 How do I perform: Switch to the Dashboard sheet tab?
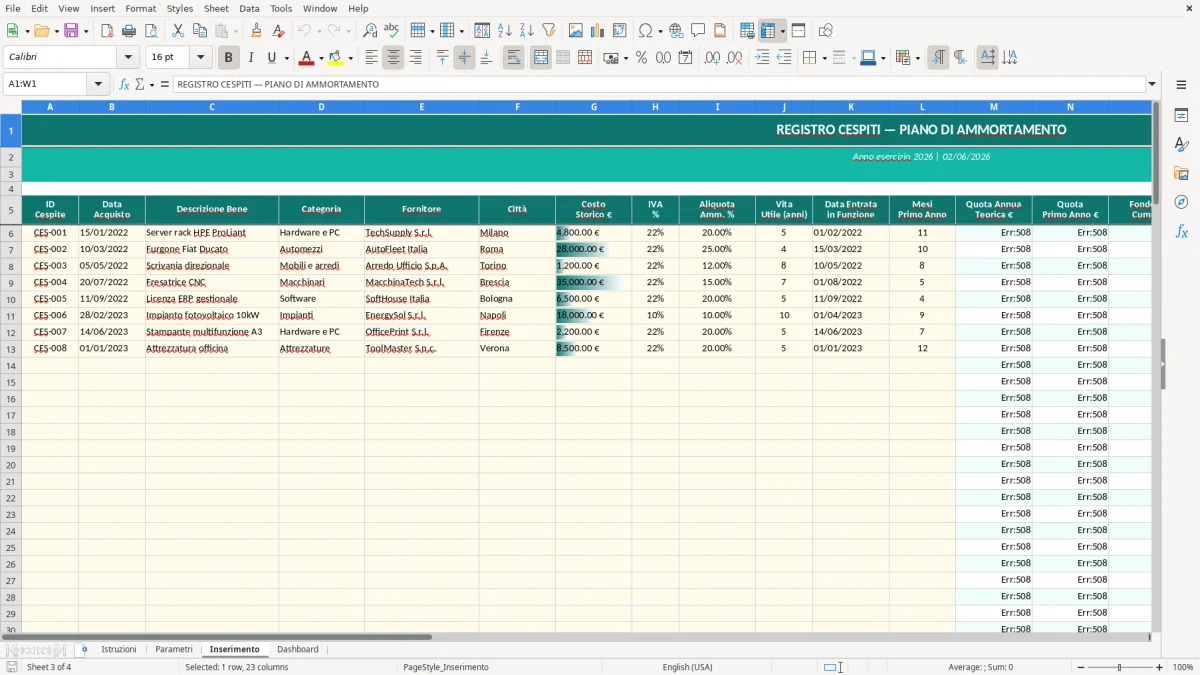click(298, 649)
